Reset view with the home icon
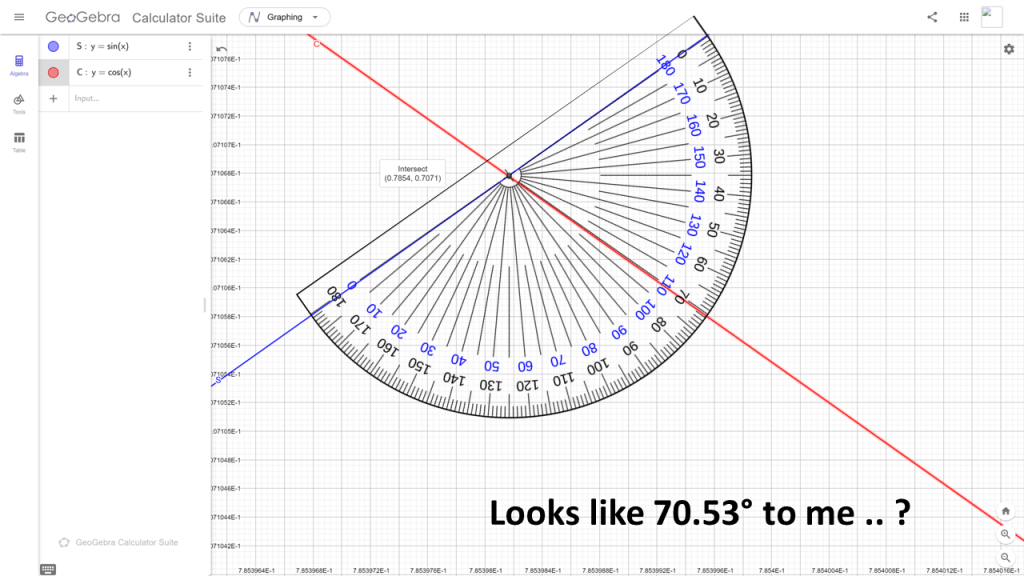1024x576 pixels. (1005, 511)
